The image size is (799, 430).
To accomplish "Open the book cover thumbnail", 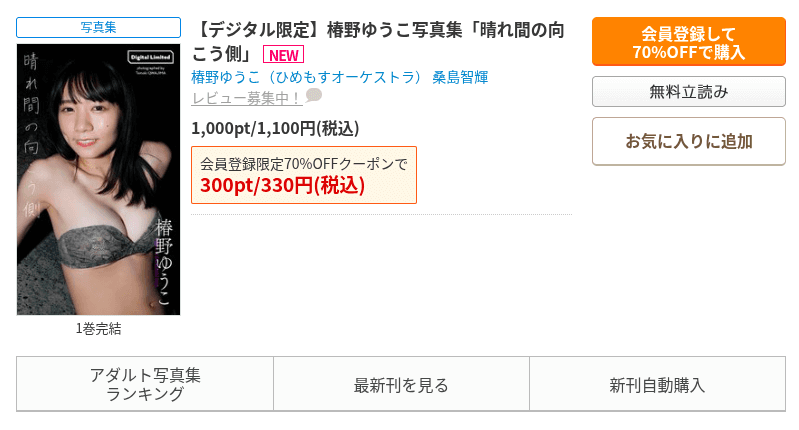I will coord(98,180).
